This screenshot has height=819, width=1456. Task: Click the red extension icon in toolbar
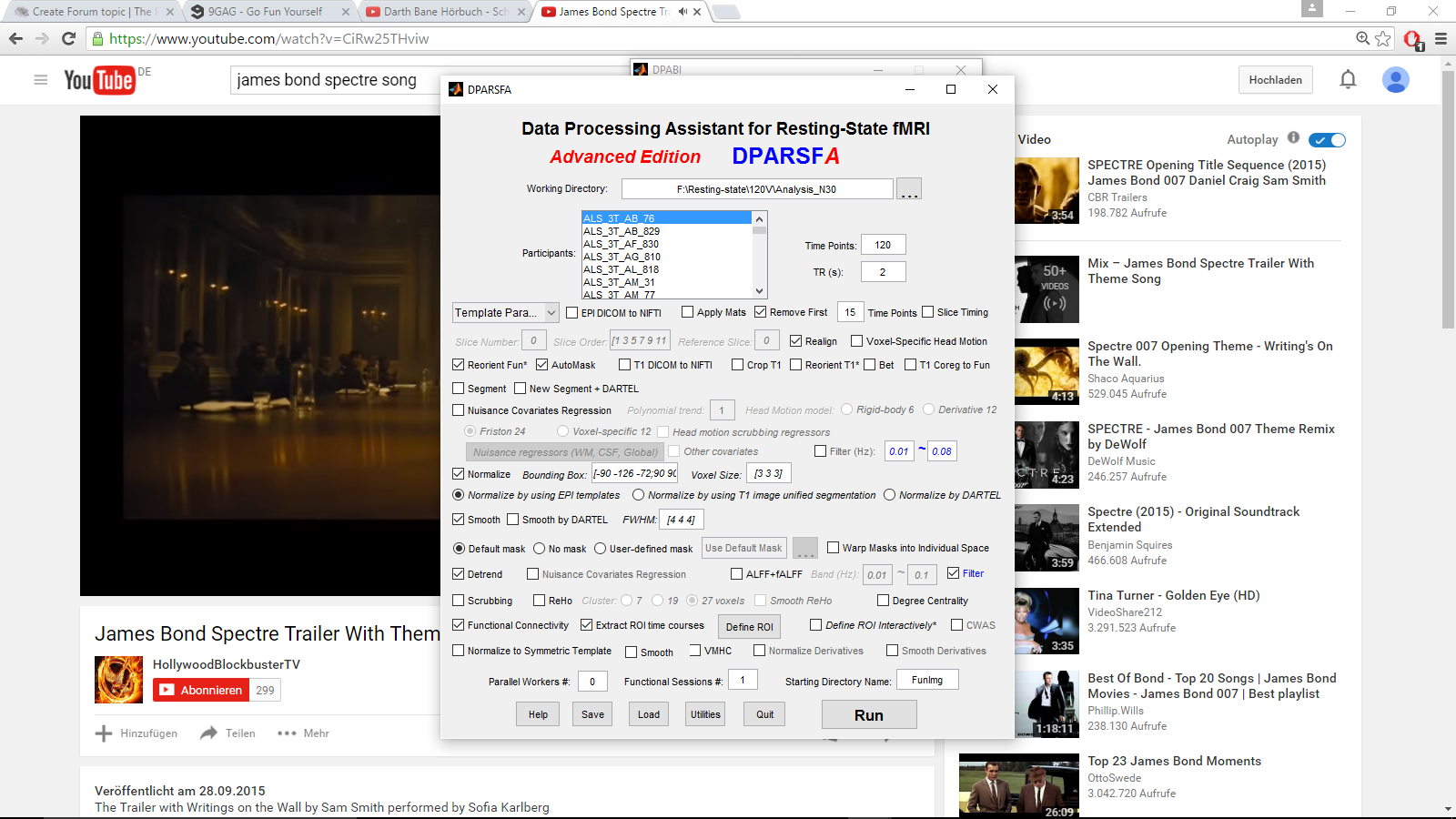coord(1412,39)
